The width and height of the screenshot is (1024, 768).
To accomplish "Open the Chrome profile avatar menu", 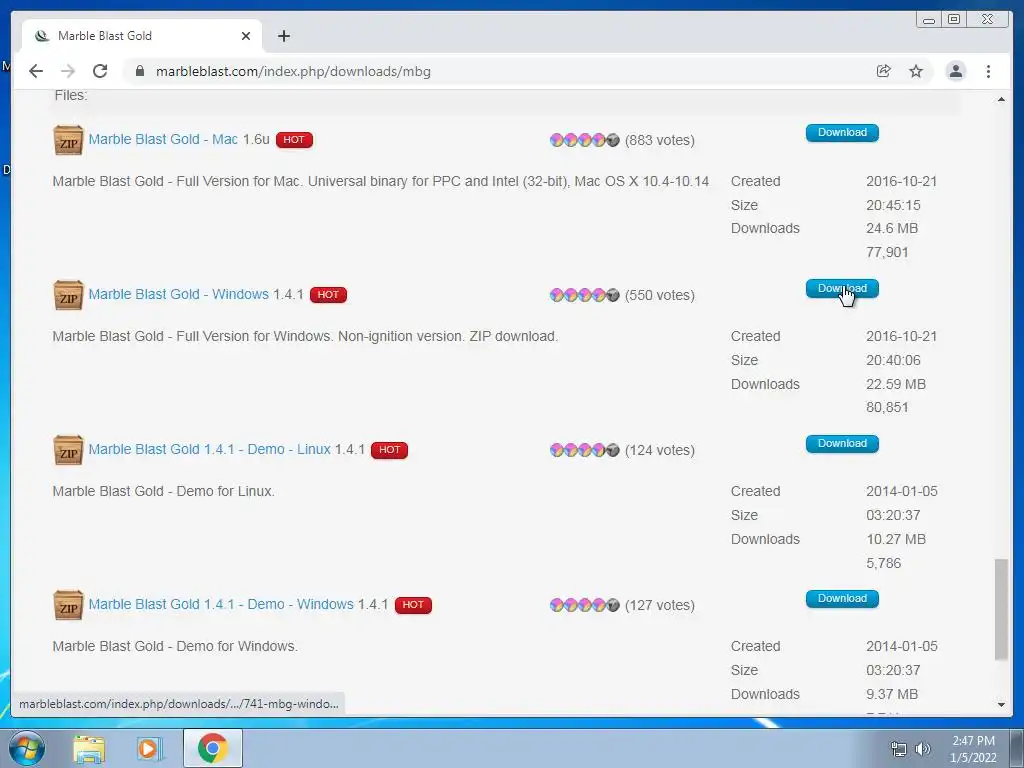I will click(x=955, y=71).
